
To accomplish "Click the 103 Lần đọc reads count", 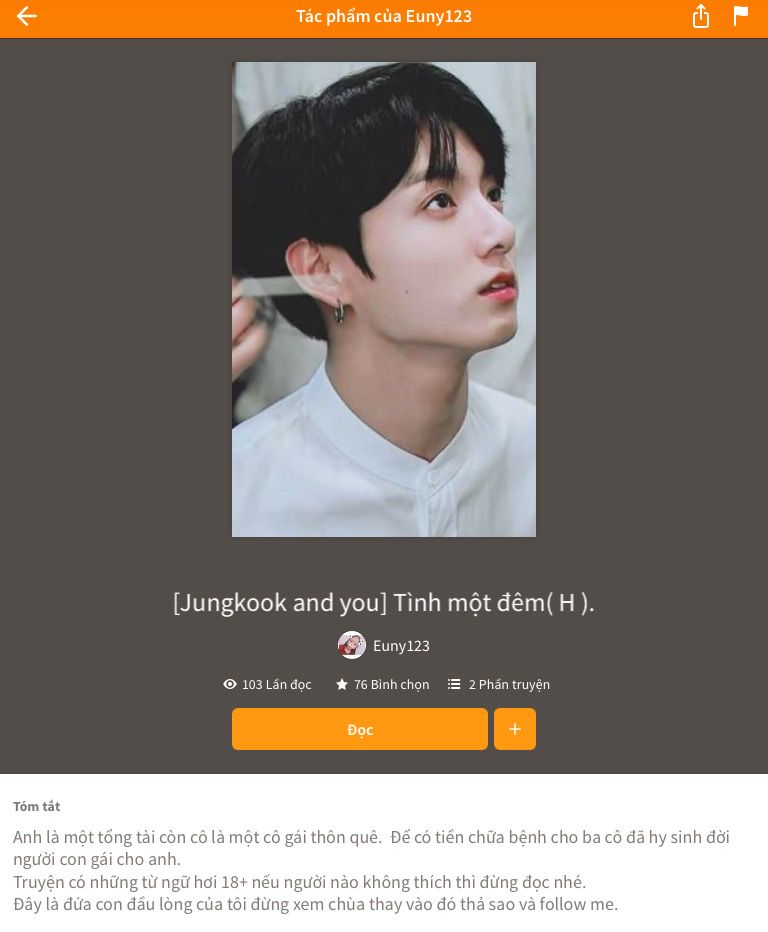I will click(x=276, y=684).
